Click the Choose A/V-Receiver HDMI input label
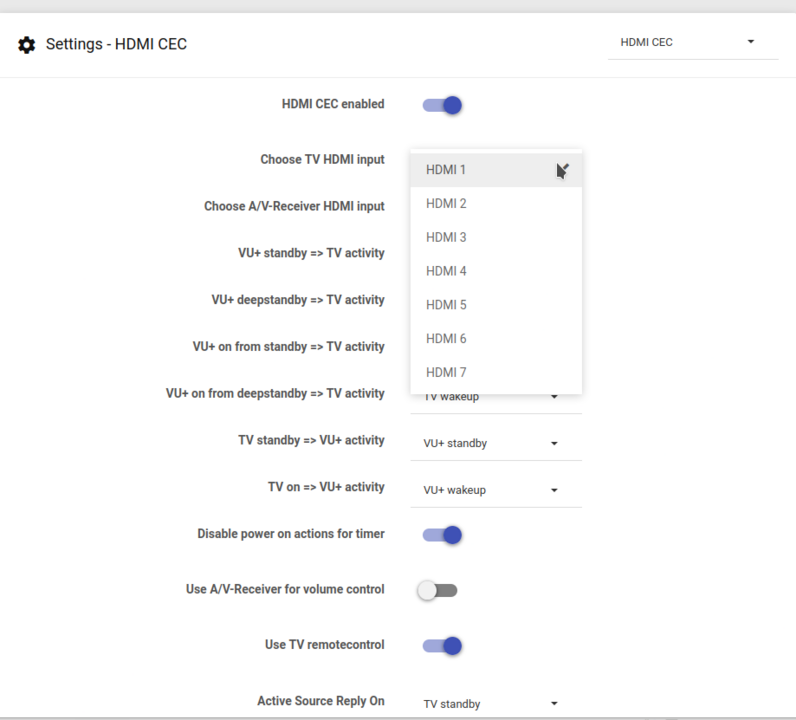This screenshot has width=796, height=720. point(294,206)
